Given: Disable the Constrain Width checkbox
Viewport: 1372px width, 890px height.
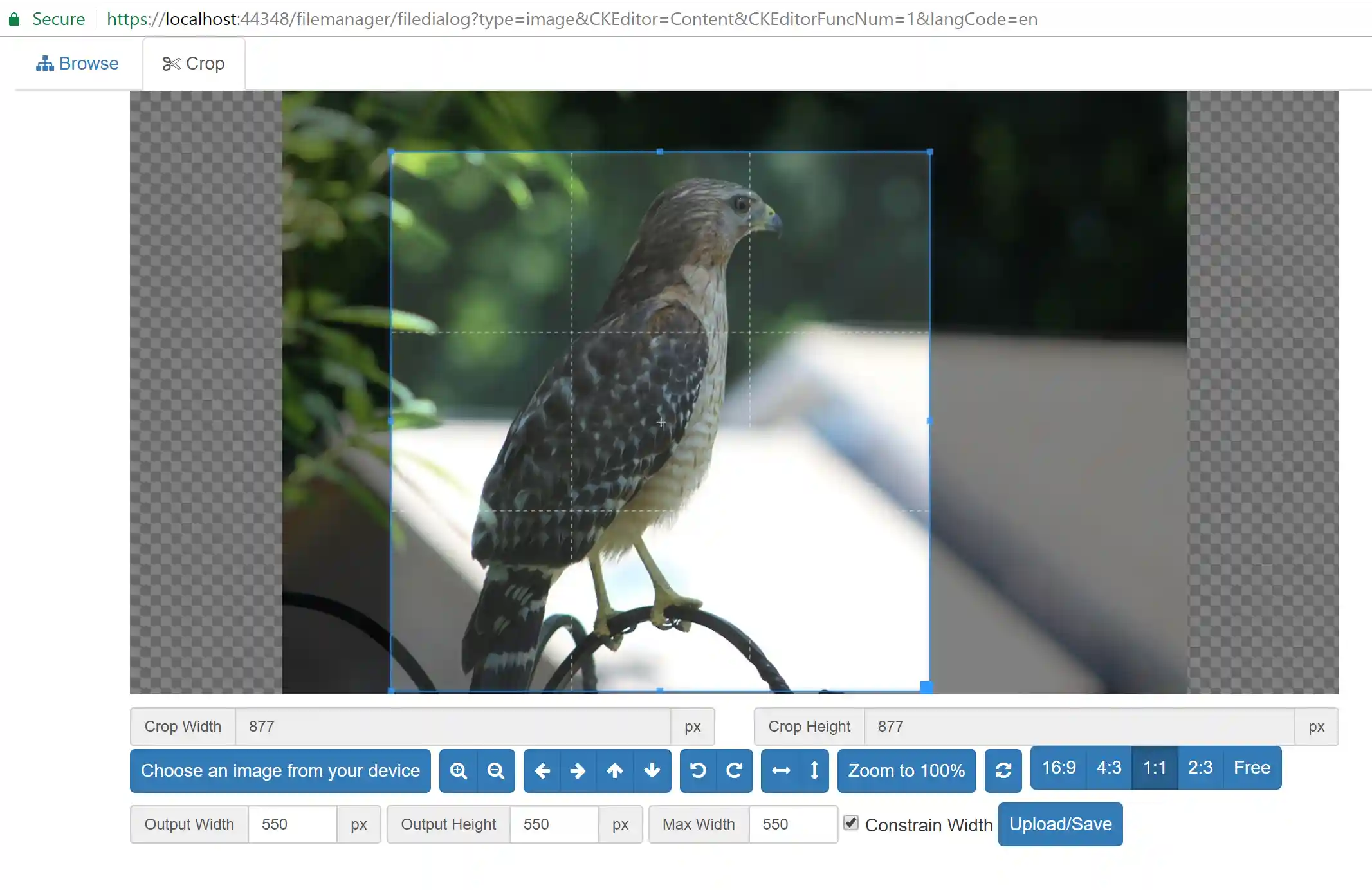Looking at the screenshot, I should 851,822.
